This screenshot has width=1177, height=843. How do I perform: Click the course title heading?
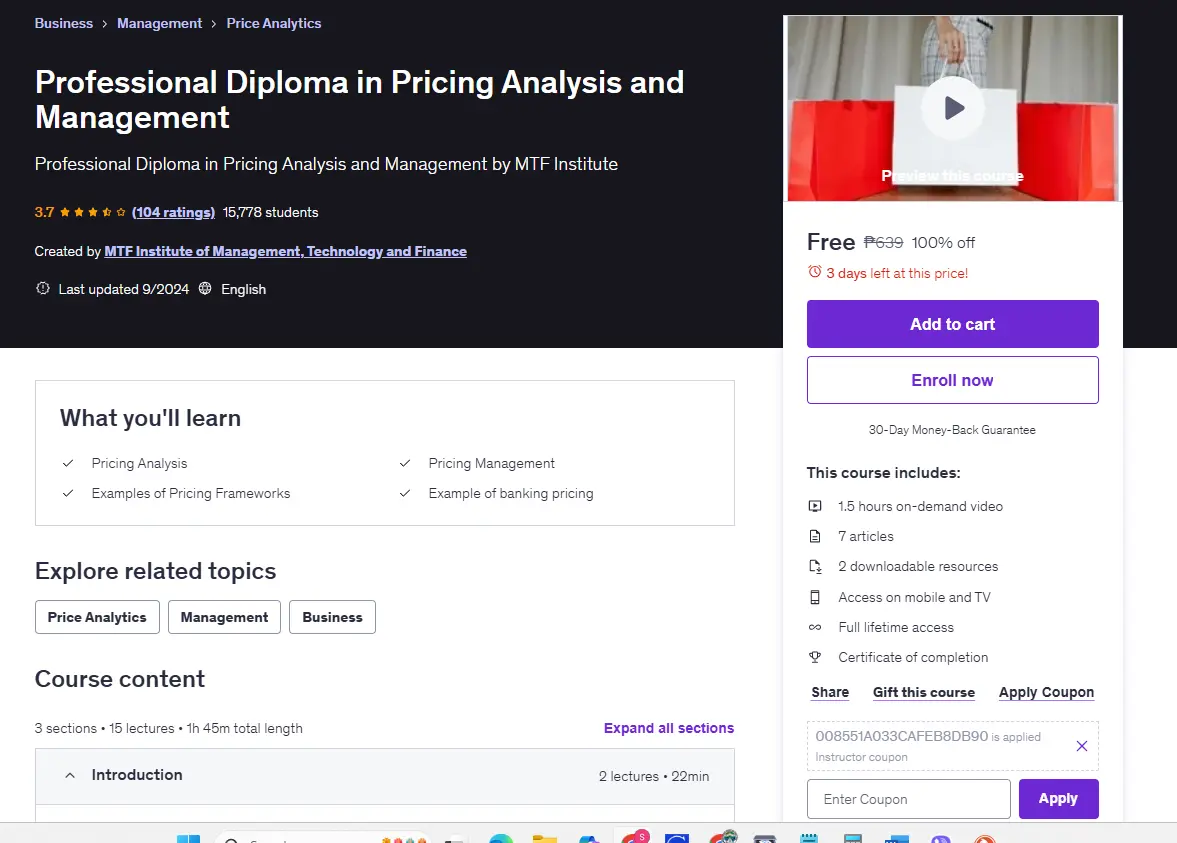(360, 99)
